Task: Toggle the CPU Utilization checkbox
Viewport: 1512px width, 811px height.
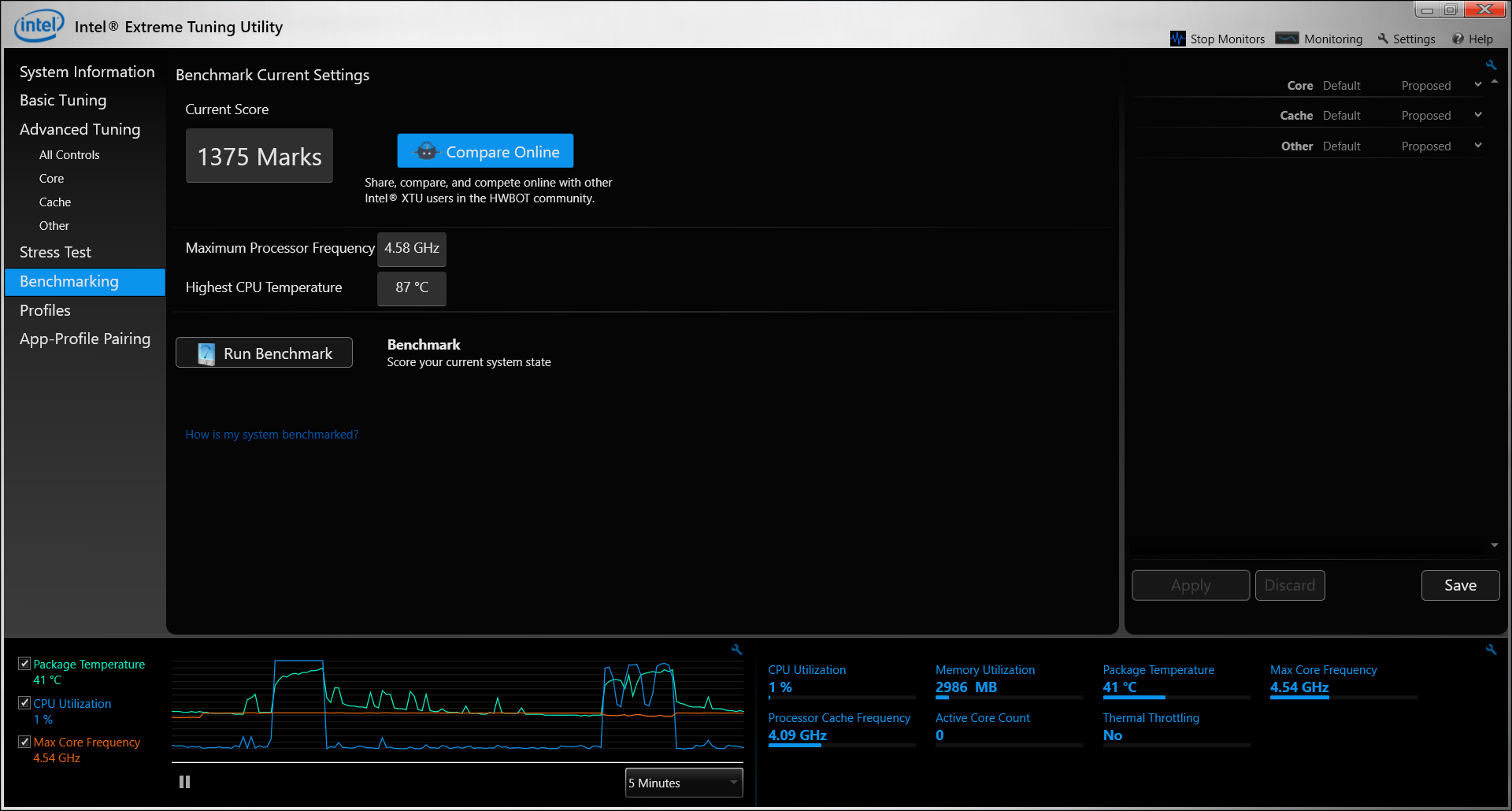Action: pyautogui.click(x=24, y=703)
